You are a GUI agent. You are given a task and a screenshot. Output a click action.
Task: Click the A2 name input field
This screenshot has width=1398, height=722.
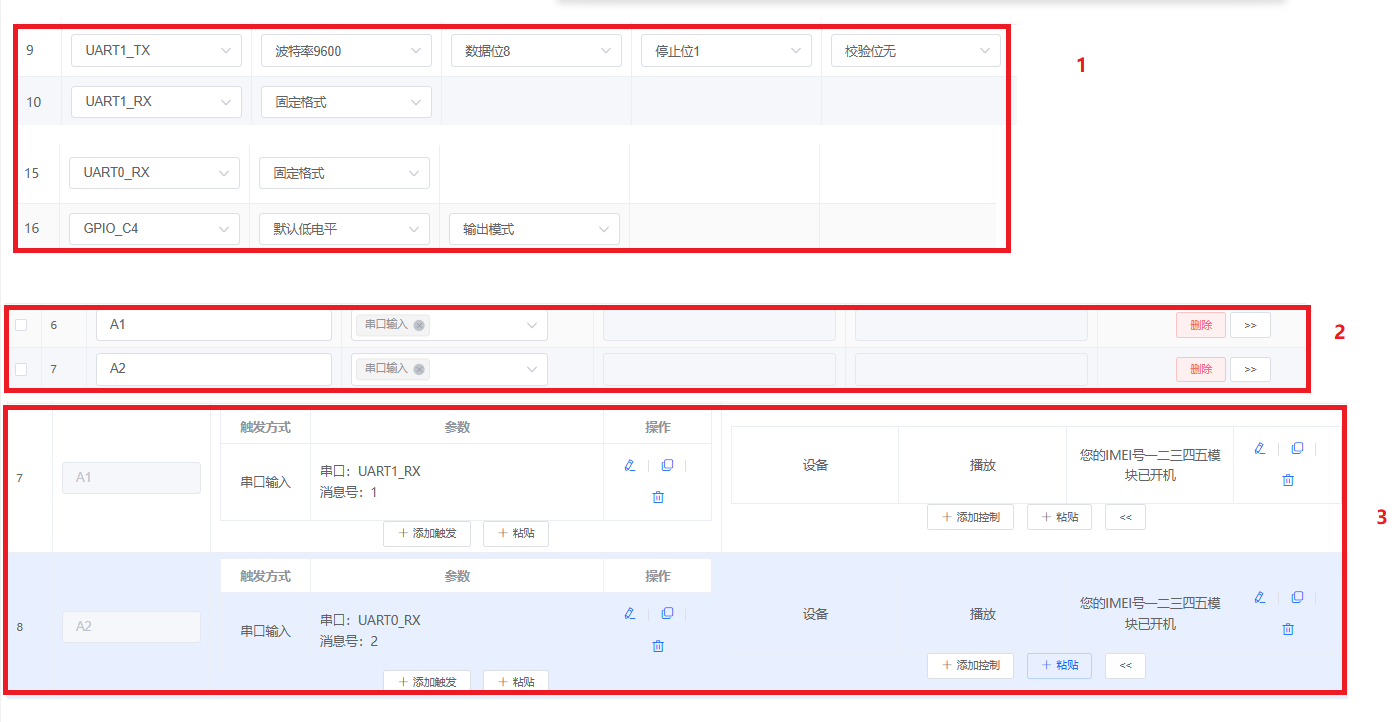tap(213, 368)
